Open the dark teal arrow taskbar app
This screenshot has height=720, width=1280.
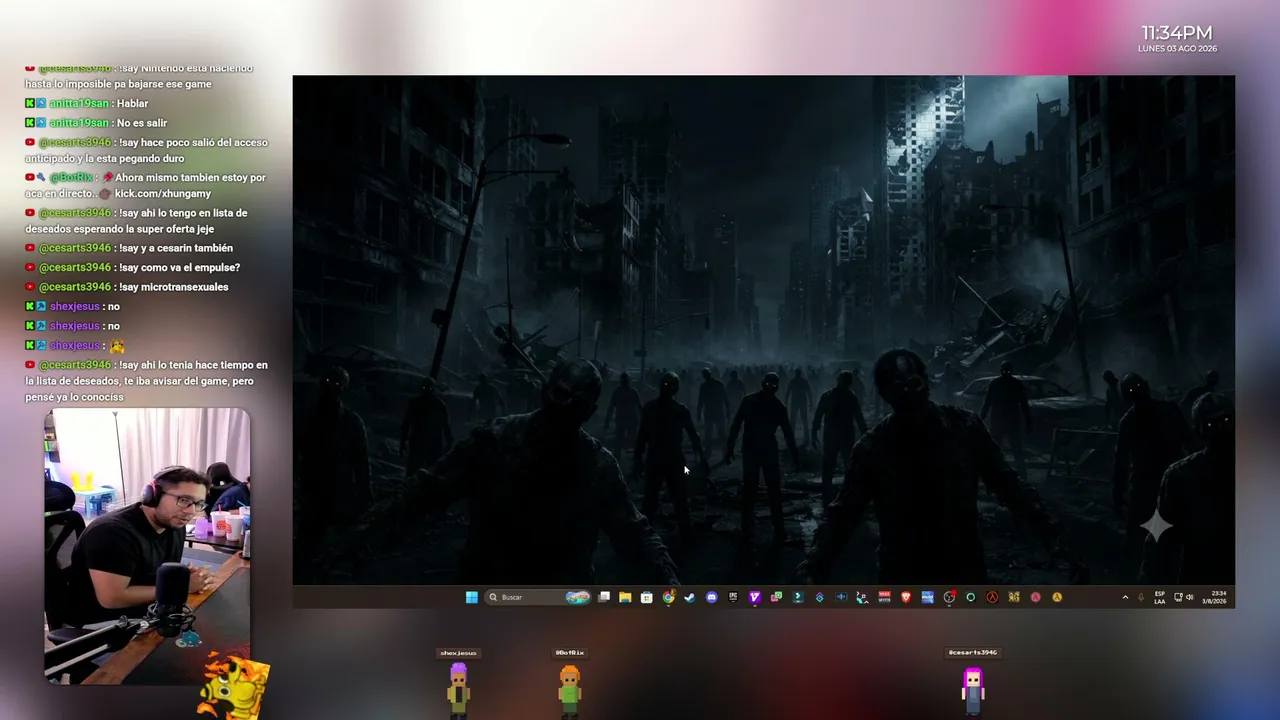pyautogui.click(x=797, y=597)
